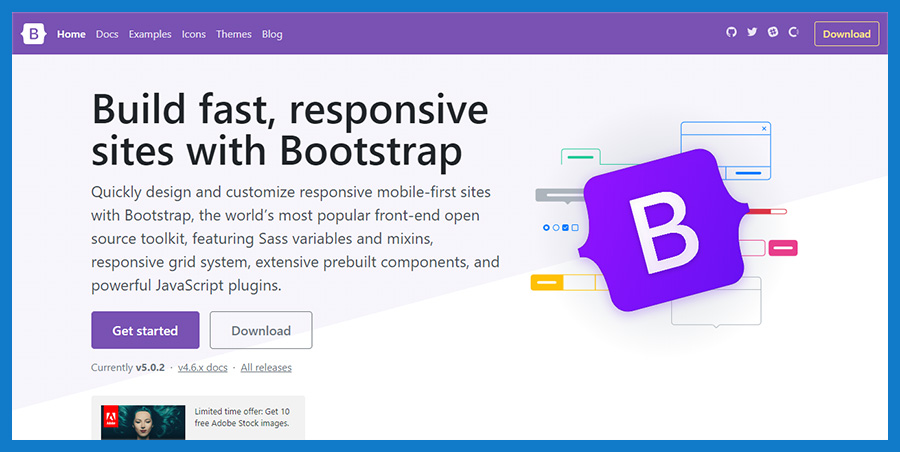Open the All releases link
Image resolution: width=900 pixels, height=452 pixels.
point(266,368)
